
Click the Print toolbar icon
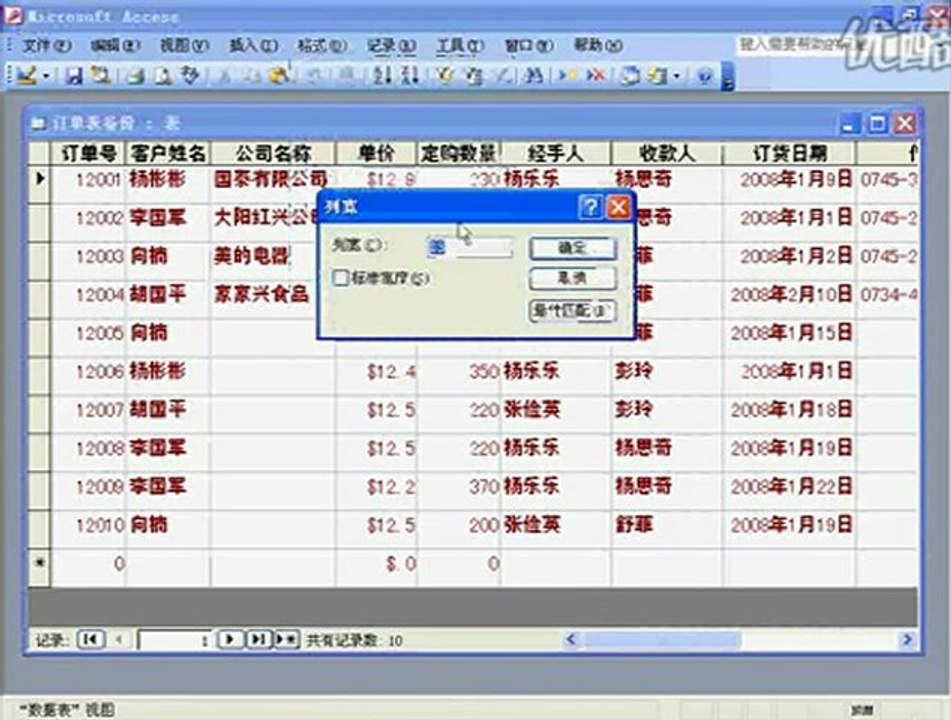(x=135, y=76)
